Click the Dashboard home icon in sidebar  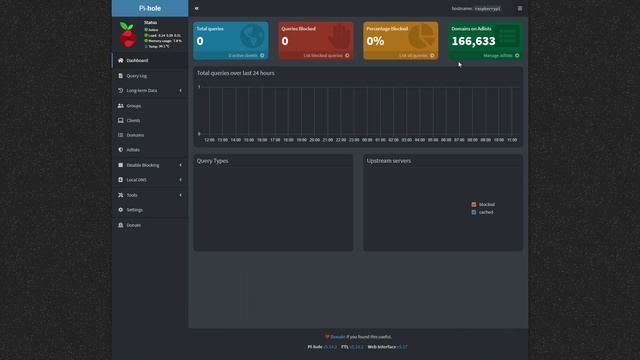point(120,60)
